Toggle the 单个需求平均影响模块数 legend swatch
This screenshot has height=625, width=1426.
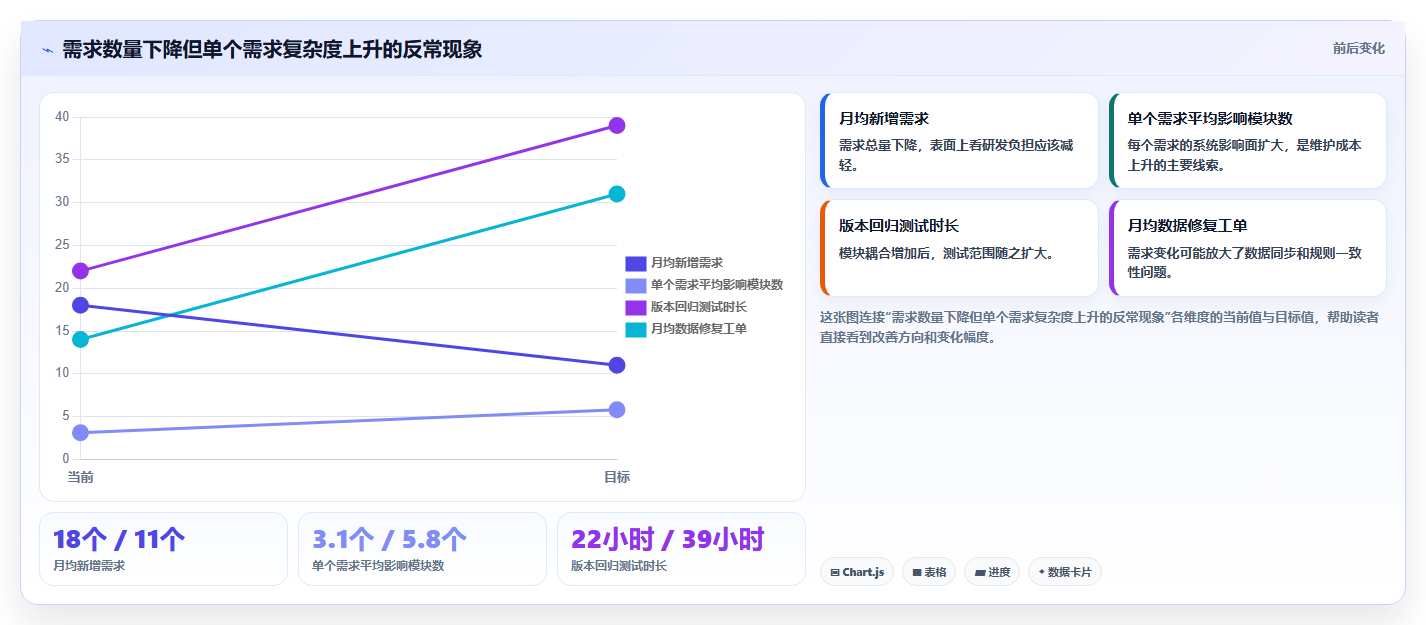[636, 285]
